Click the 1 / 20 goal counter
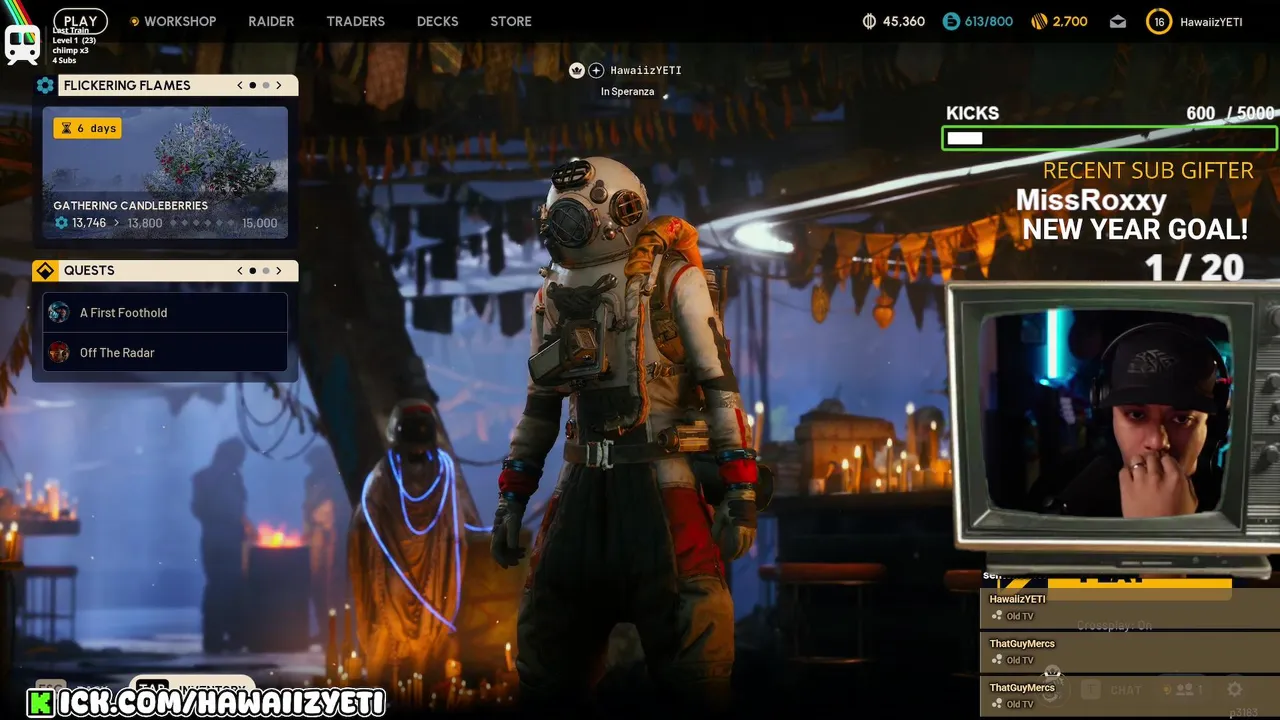The height and width of the screenshot is (720, 1280). [1194, 267]
